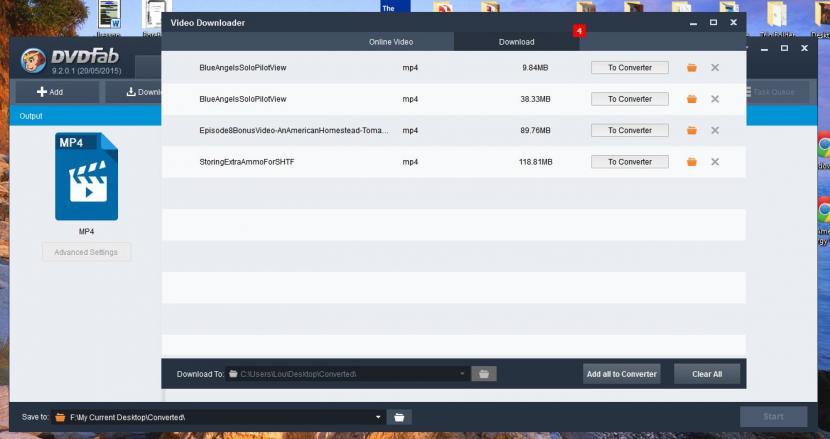Image resolution: width=830 pixels, height=439 pixels.
Task: Send Episode8BonusVideo To Converter
Action: [x=629, y=130]
